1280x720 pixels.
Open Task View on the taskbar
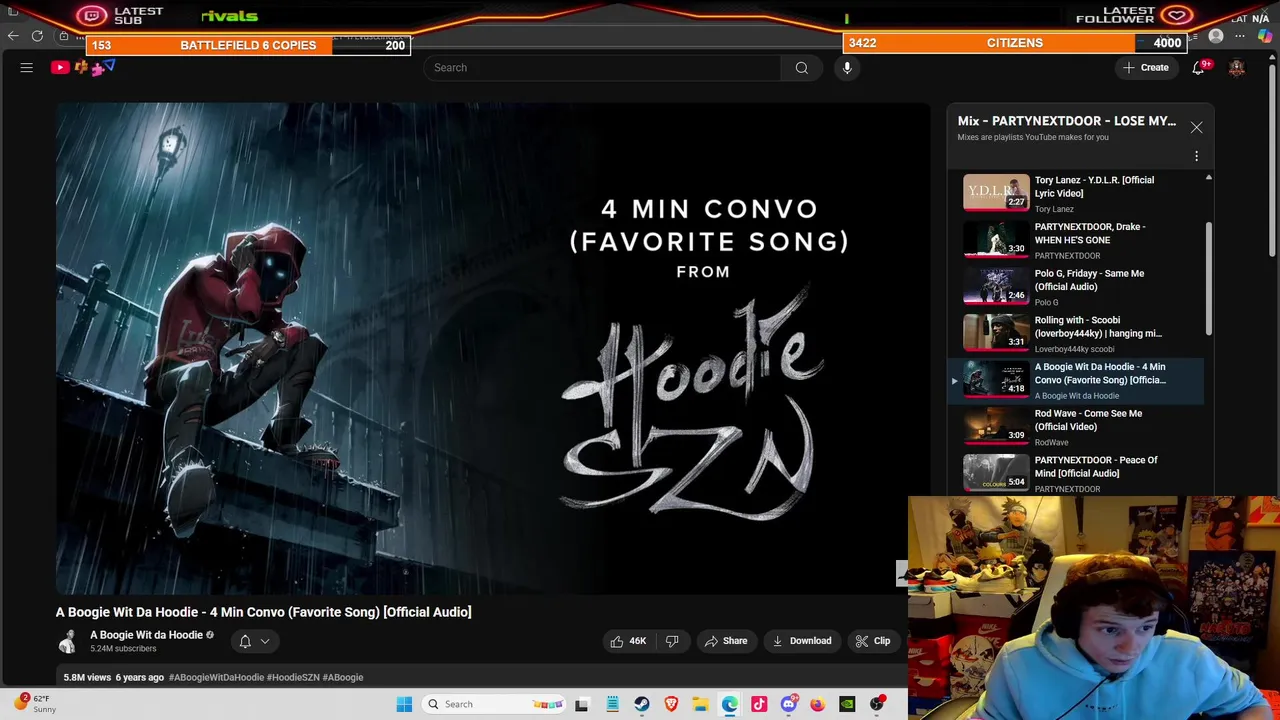pos(582,704)
